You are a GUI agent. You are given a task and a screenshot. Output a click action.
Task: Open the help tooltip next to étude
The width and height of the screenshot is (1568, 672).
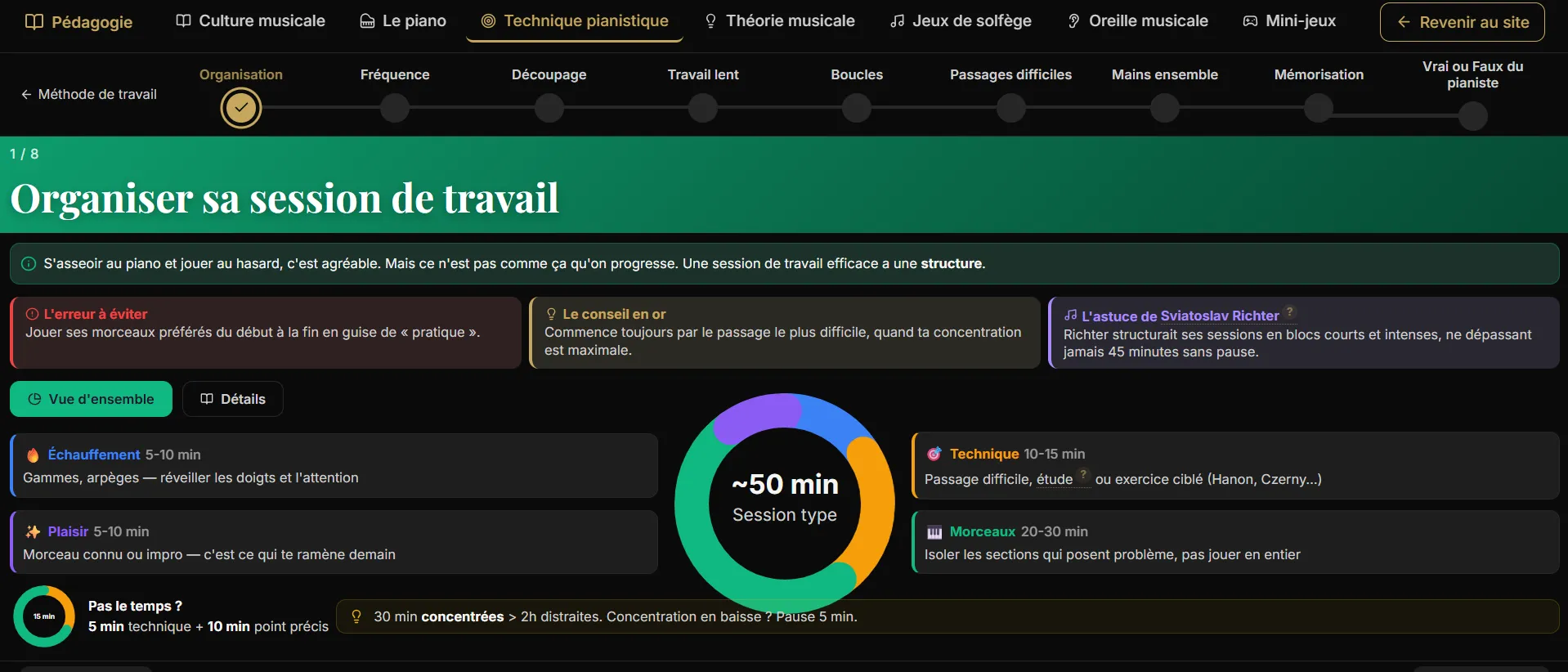point(1083,474)
